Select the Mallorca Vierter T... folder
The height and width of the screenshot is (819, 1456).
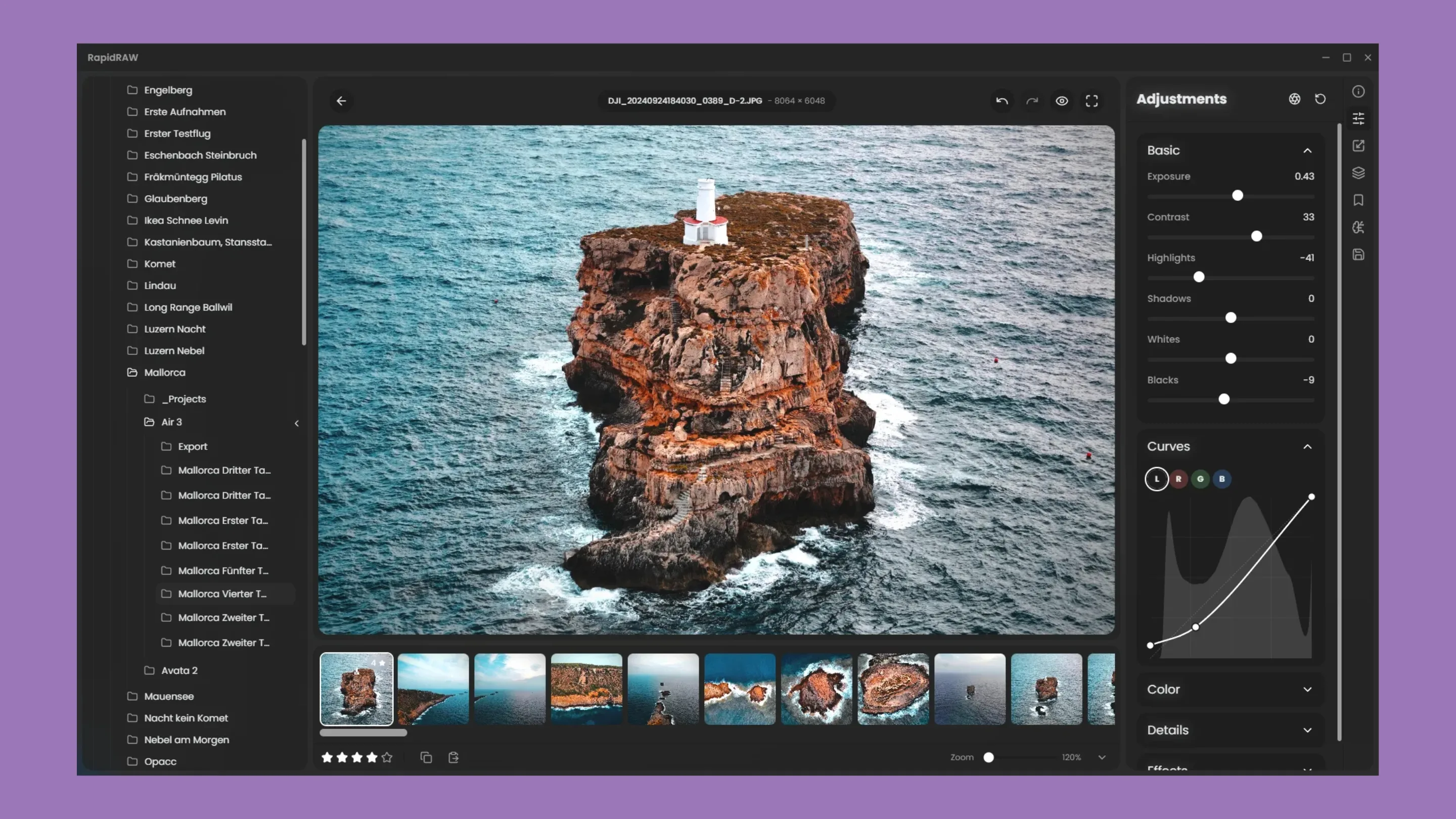pyautogui.click(x=225, y=594)
